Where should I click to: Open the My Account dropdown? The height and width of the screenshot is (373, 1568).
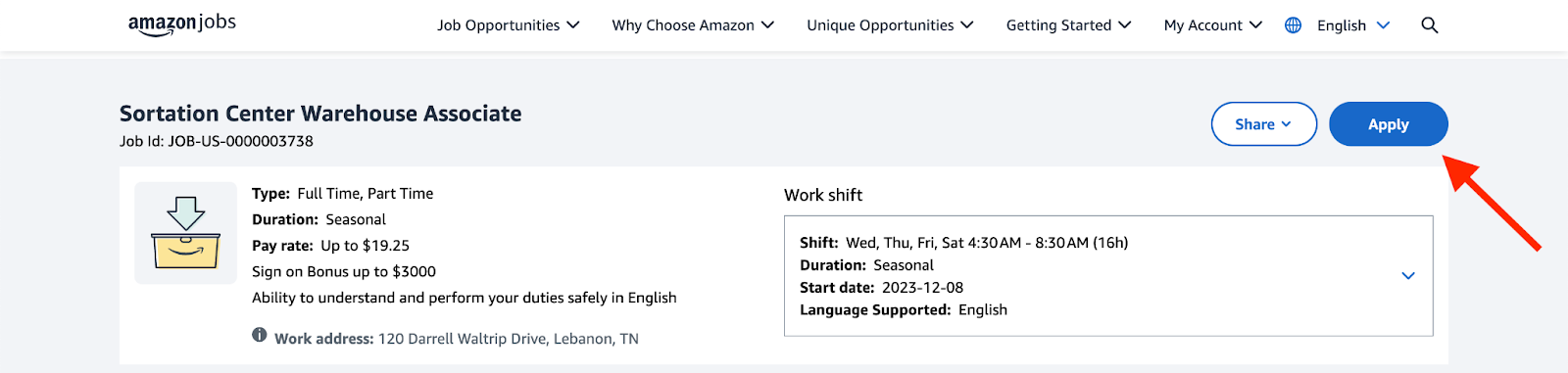pos(1213,25)
